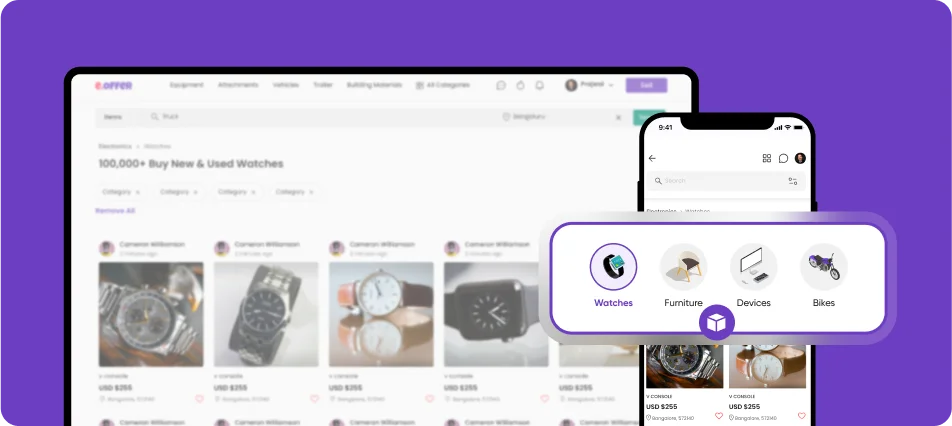This screenshot has width=952, height=426.
Task: Open the Equipment nav item
Action: [186, 85]
